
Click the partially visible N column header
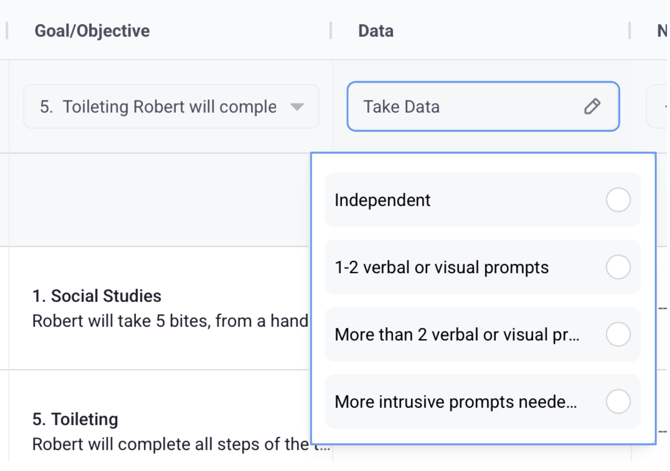coord(661,31)
